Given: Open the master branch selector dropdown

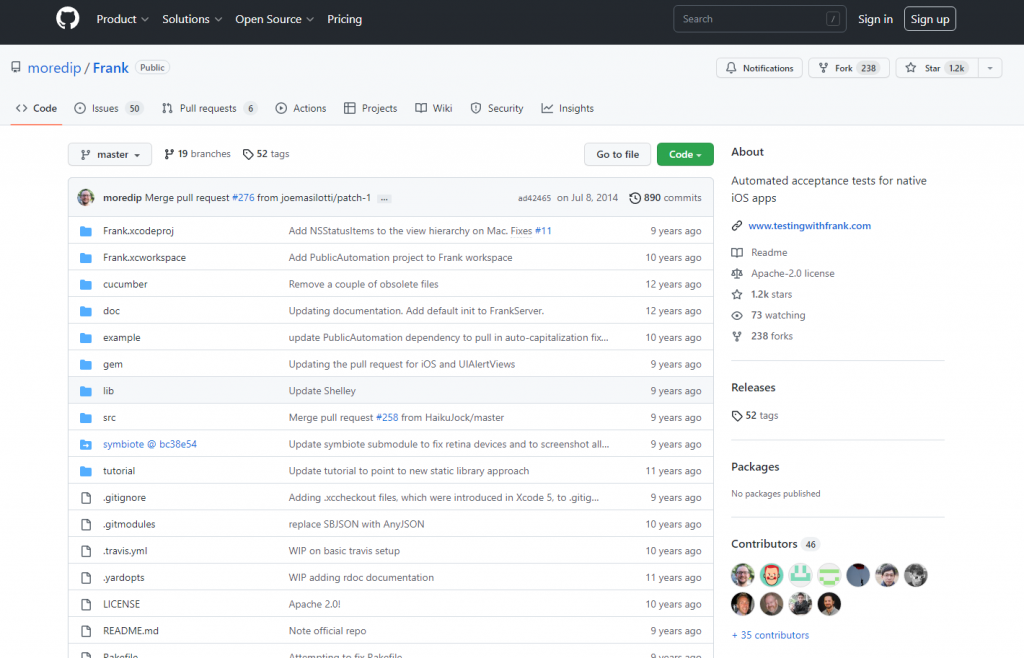Looking at the screenshot, I should [x=110, y=155].
